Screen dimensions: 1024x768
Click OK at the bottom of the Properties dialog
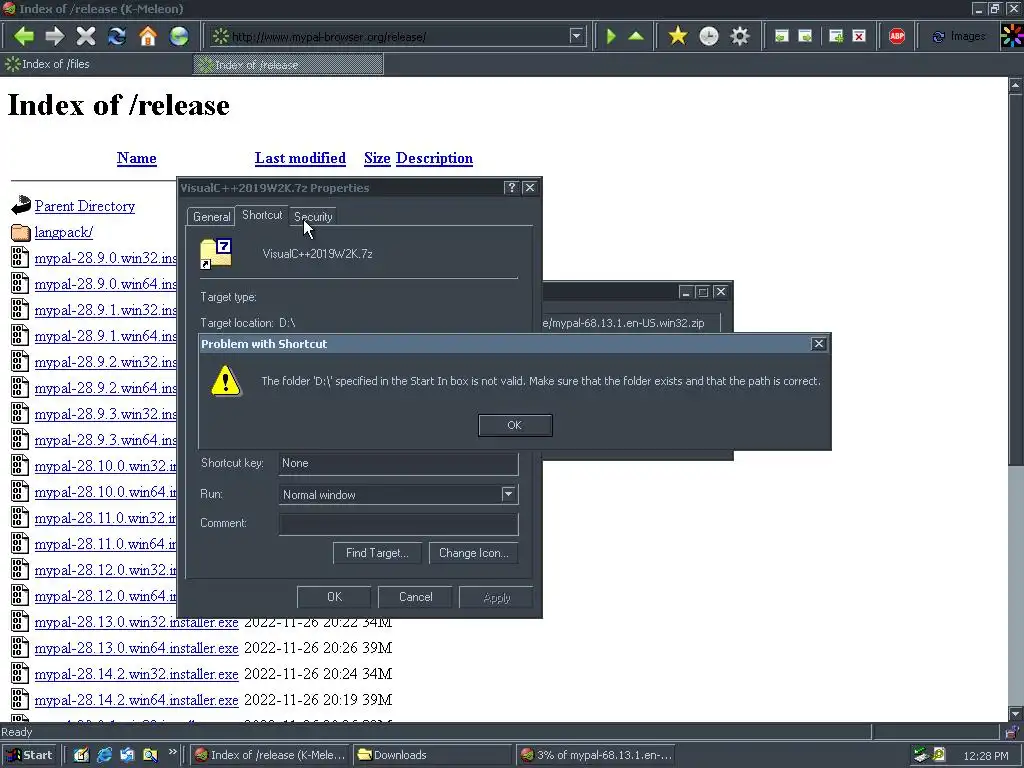[x=334, y=597]
